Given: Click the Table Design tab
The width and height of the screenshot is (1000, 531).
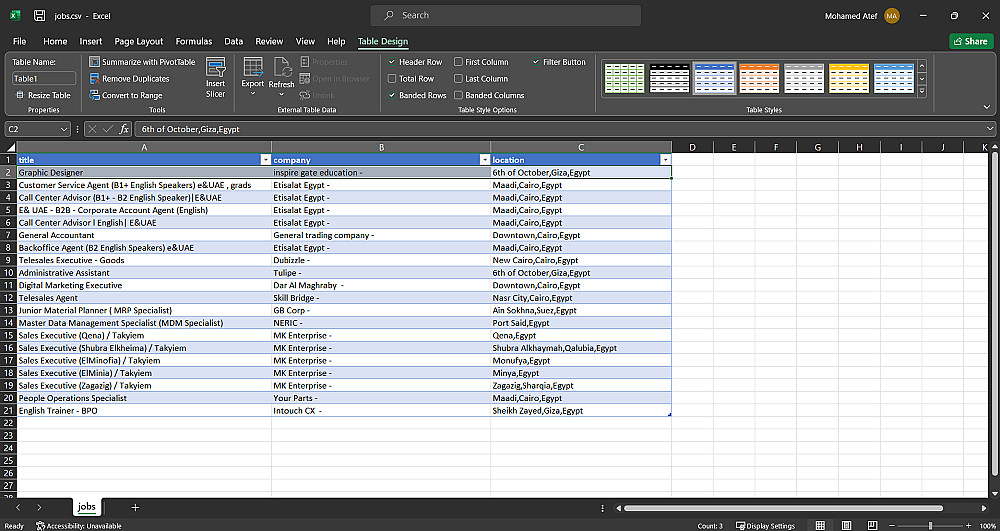Looking at the screenshot, I should (383, 41).
